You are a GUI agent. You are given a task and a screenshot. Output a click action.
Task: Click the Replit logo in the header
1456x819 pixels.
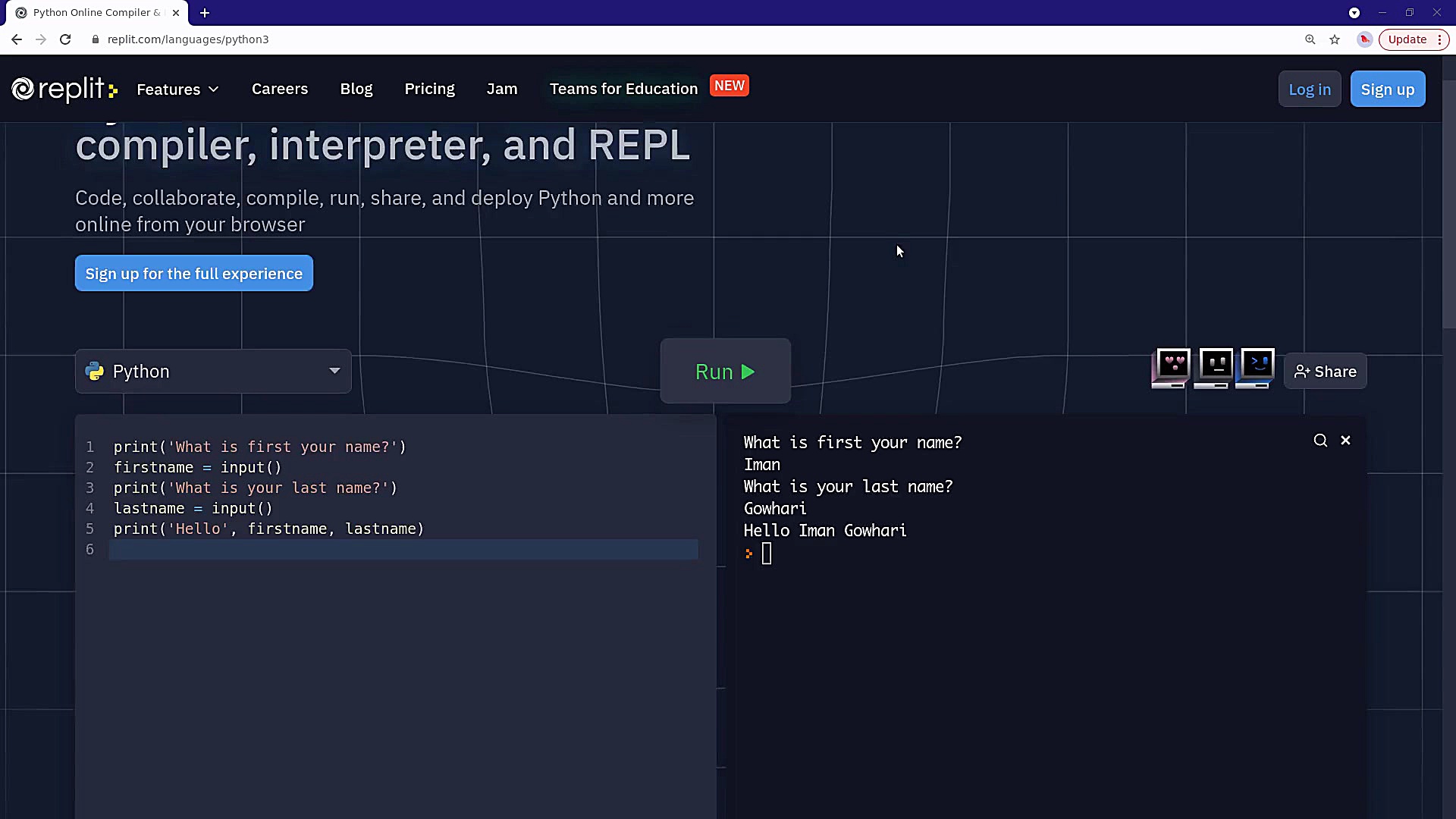[x=64, y=89]
